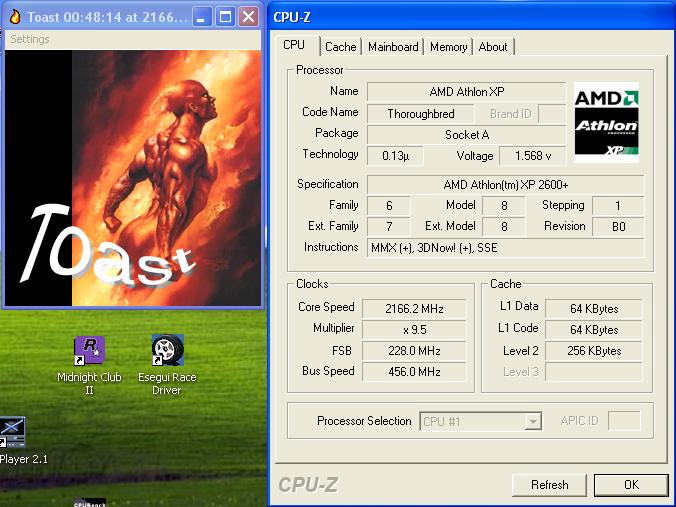Image resolution: width=676 pixels, height=507 pixels.
Task: Click L1 Code value 64 KBytes
Action: [594, 330]
